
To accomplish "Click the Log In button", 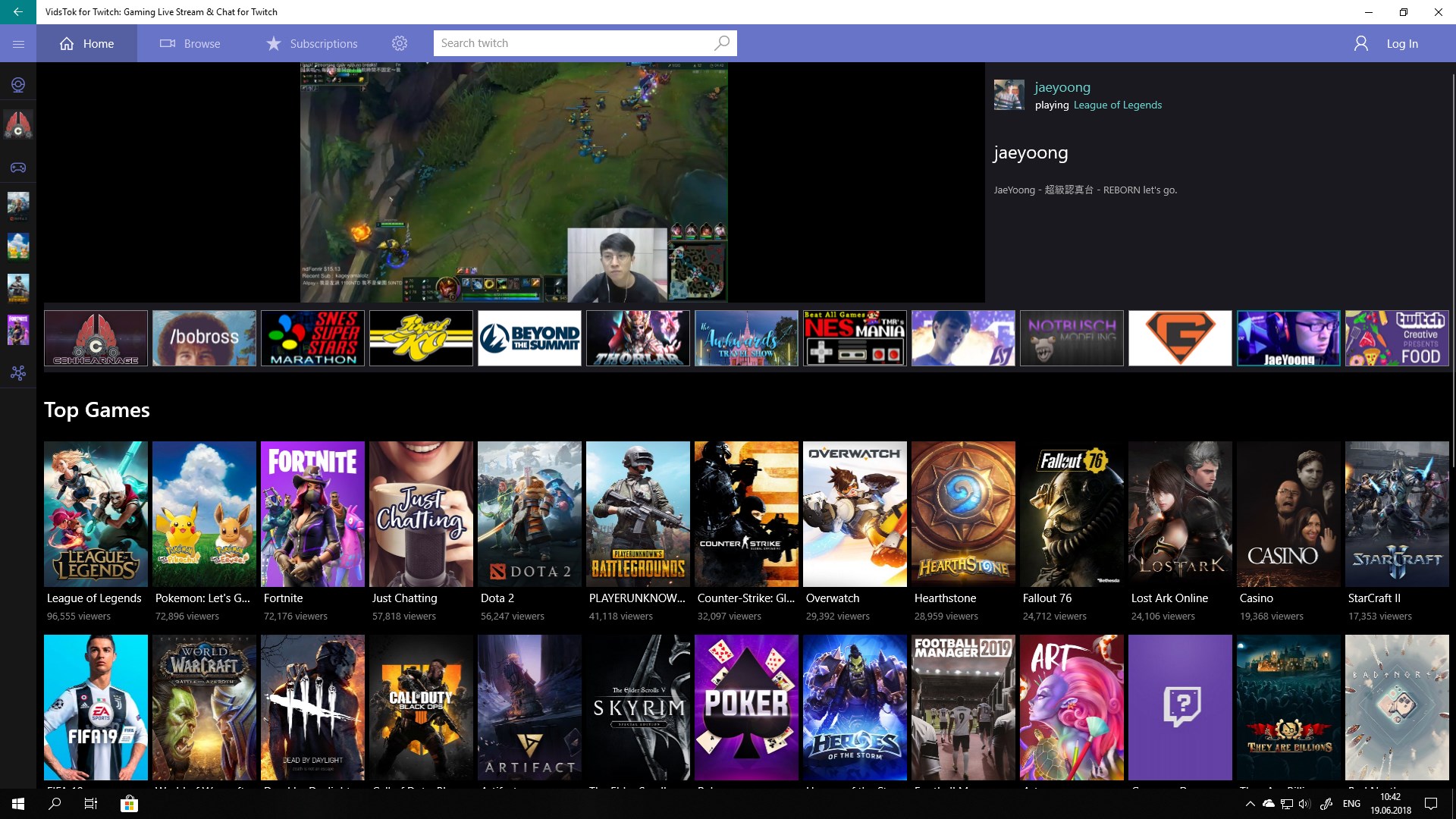I will coord(1401,43).
